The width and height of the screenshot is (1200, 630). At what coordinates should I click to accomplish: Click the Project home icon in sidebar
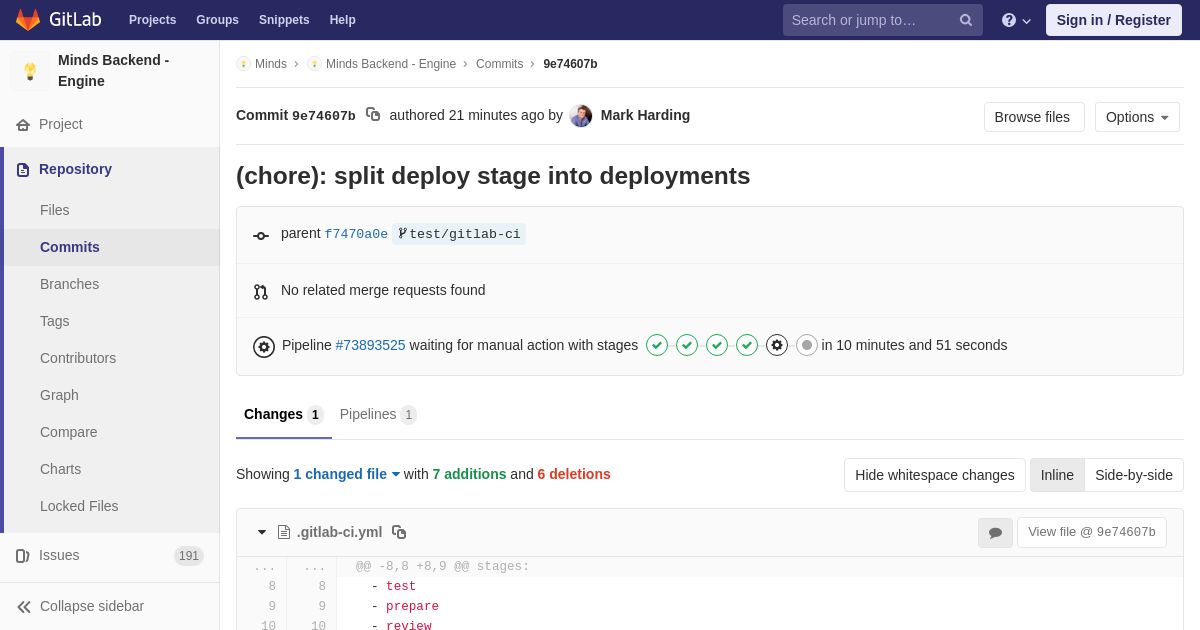23,125
